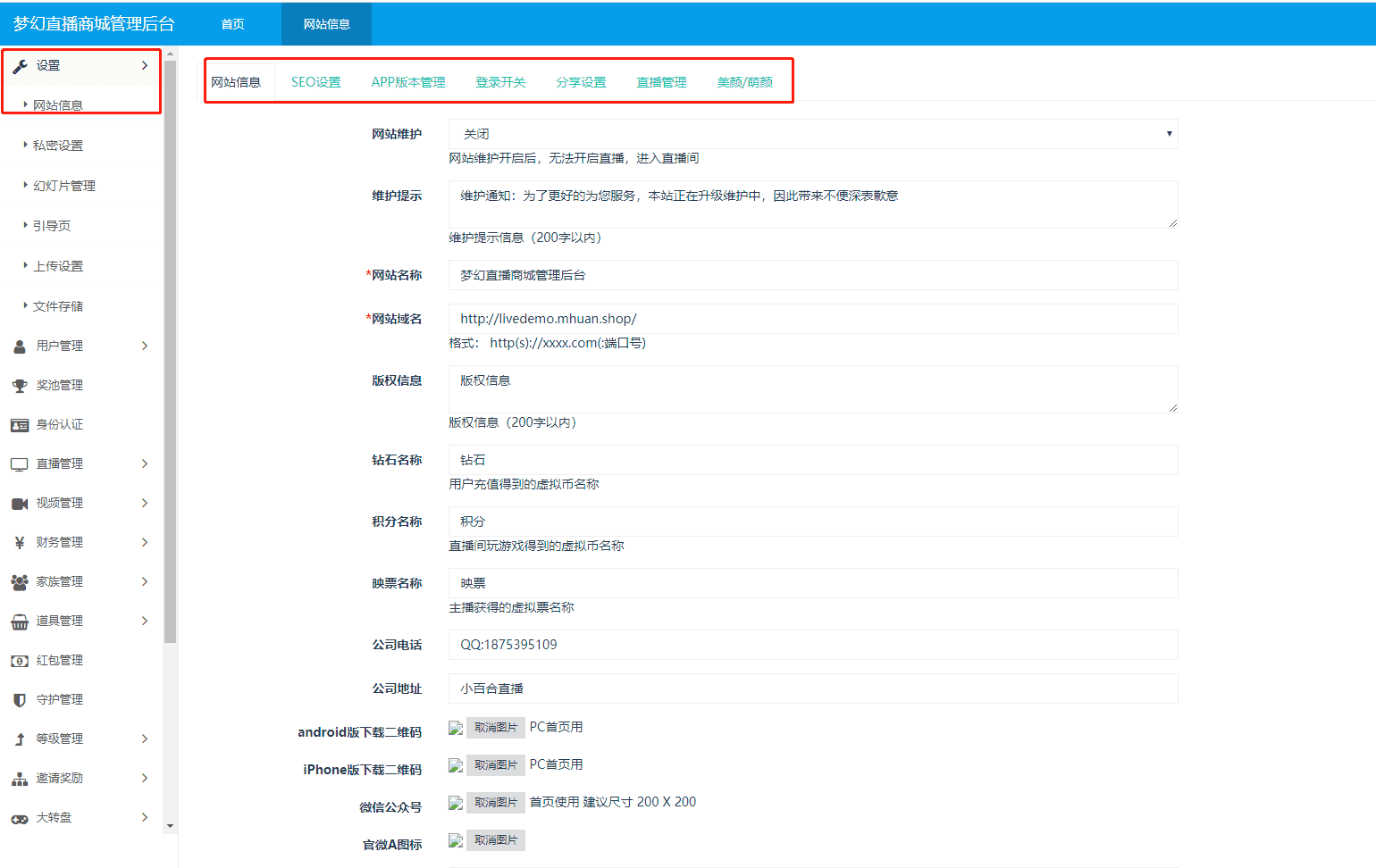Click the shield icon for 守护管理
This screenshot has width=1376, height=868.
[x=20, y=700]
